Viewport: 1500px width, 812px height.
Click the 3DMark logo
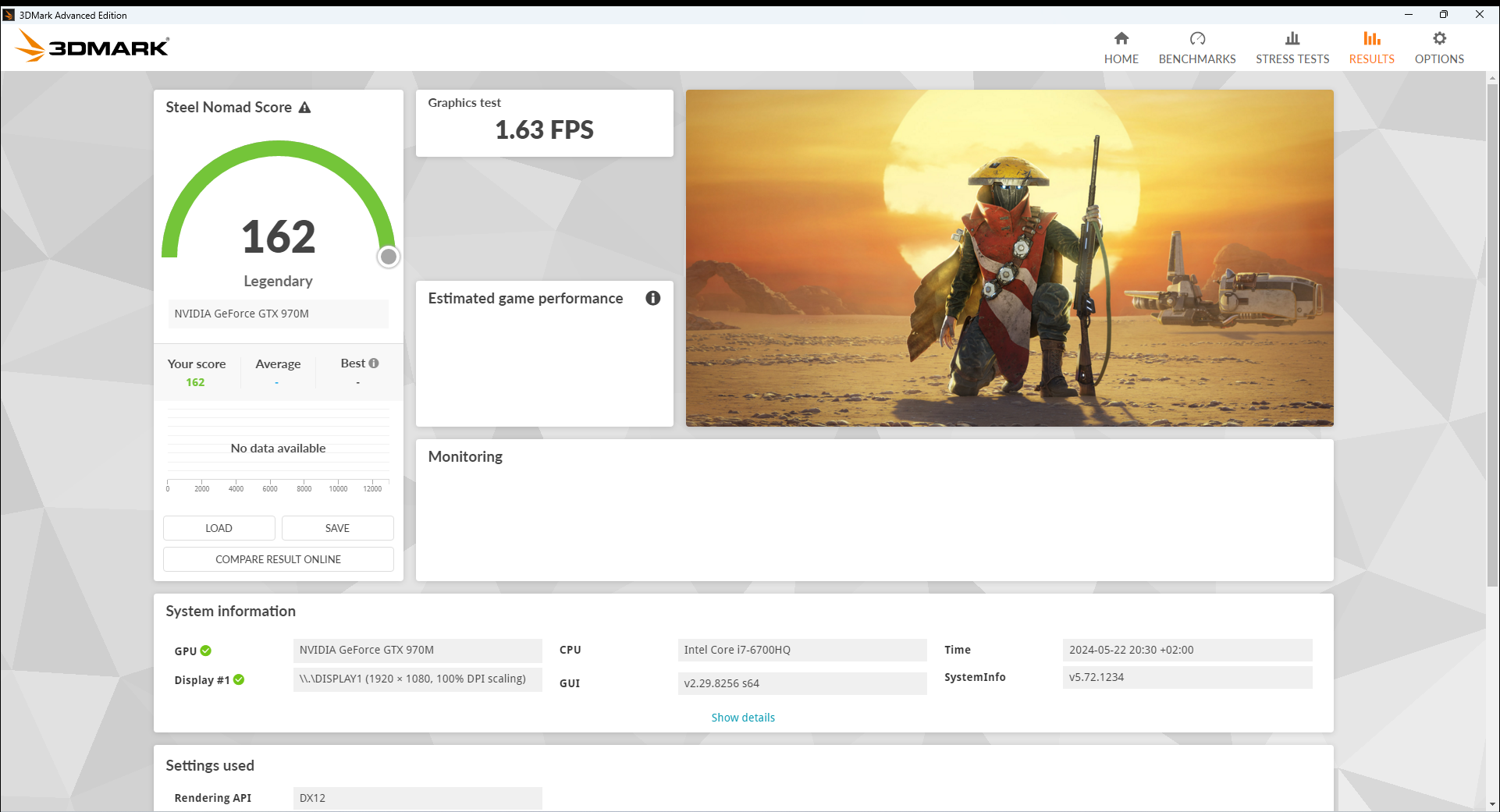pyautogui.click(x=92, y=46)
